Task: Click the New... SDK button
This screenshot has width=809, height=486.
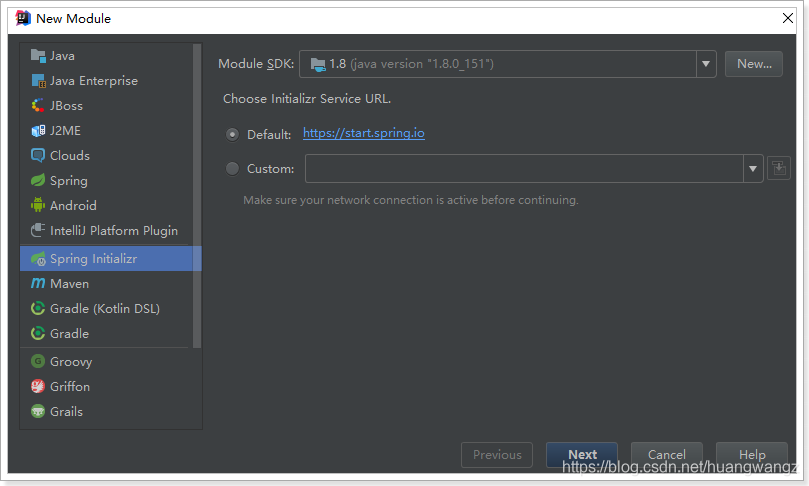Action: click(x=754, y=64)
